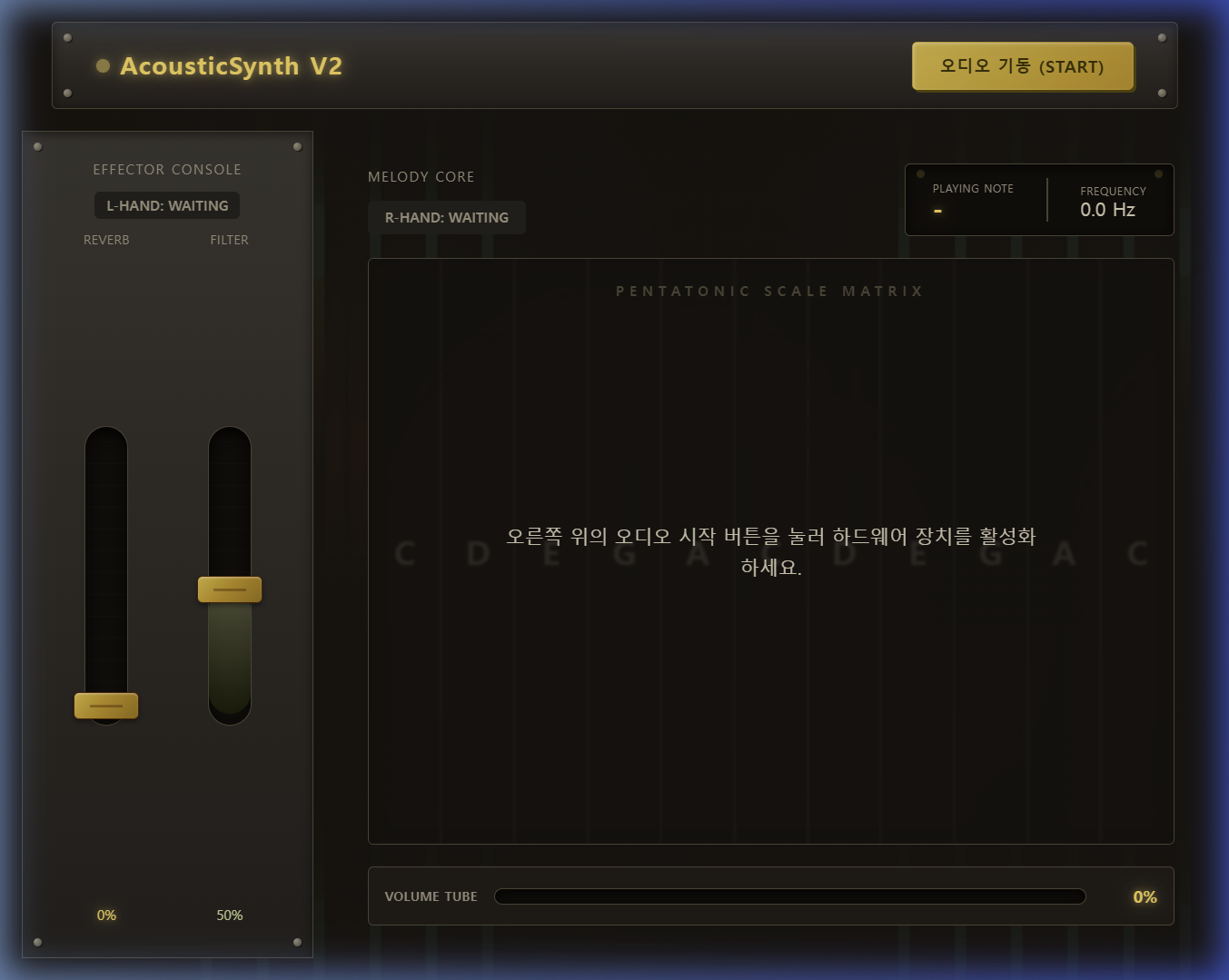Click the PLAYING NOTE label
The height and width of the screenshot is (980, 1229).
tap(973, 189)
